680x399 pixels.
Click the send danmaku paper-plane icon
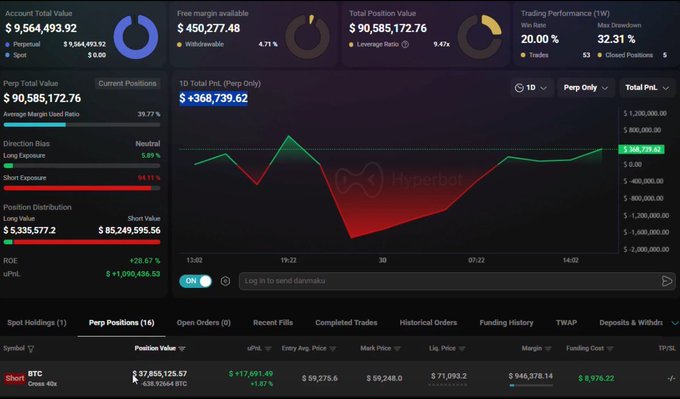667,281
